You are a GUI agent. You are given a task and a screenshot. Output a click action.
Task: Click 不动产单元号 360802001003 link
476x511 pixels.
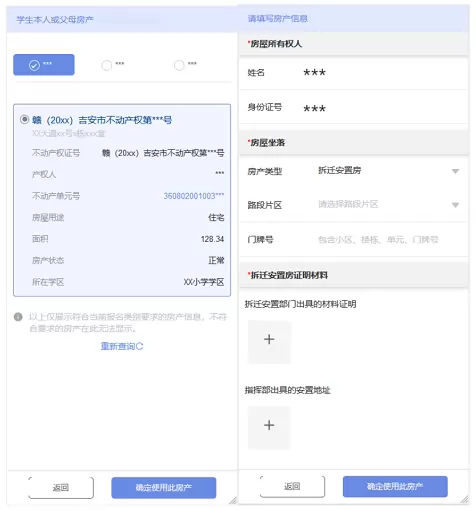194,196
